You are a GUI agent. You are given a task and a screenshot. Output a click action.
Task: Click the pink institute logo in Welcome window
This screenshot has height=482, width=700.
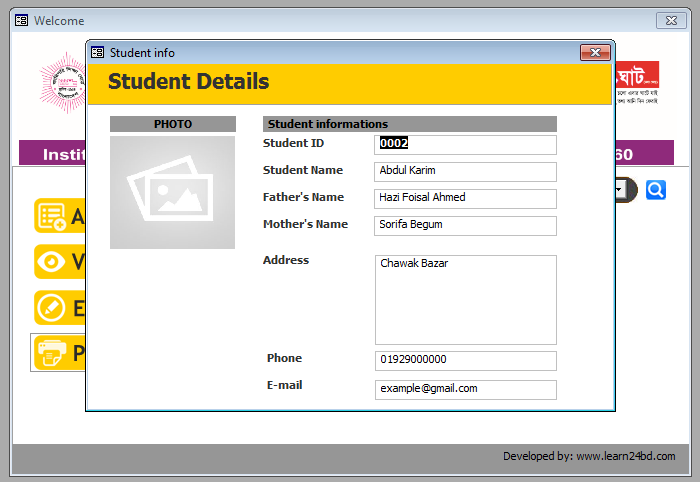[x=62, y=83]
